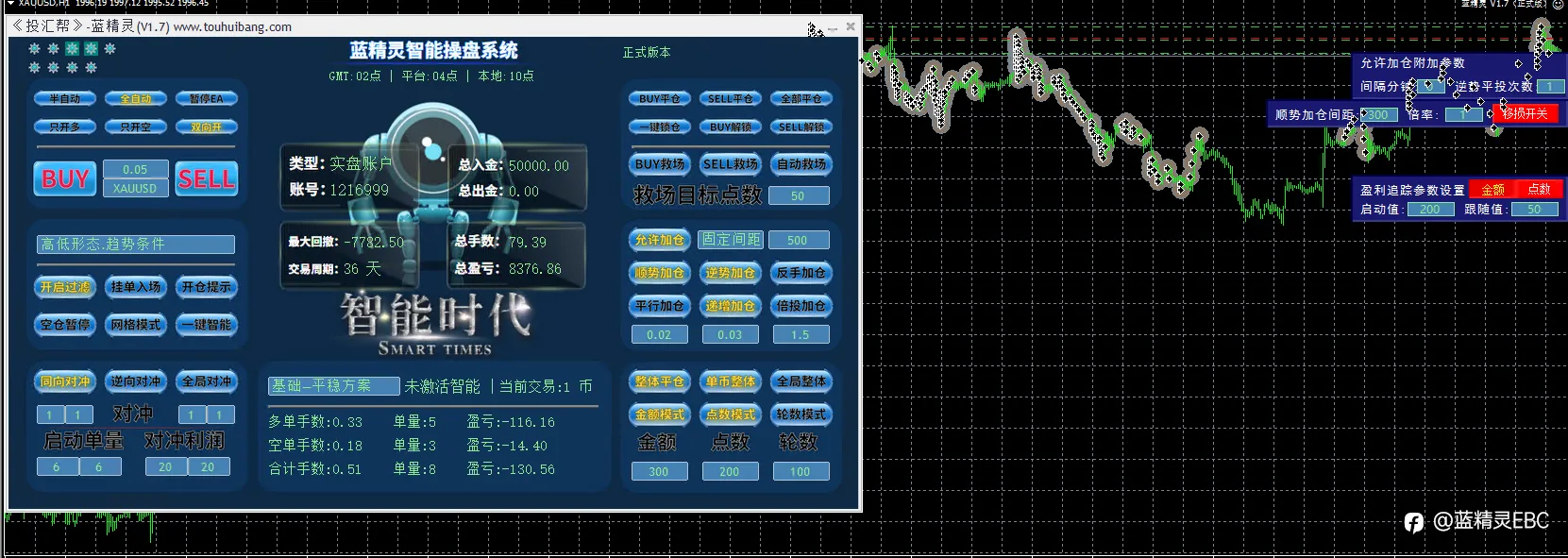Click the 0.02 value field
1568x558 pixels.
click(659, 334)
